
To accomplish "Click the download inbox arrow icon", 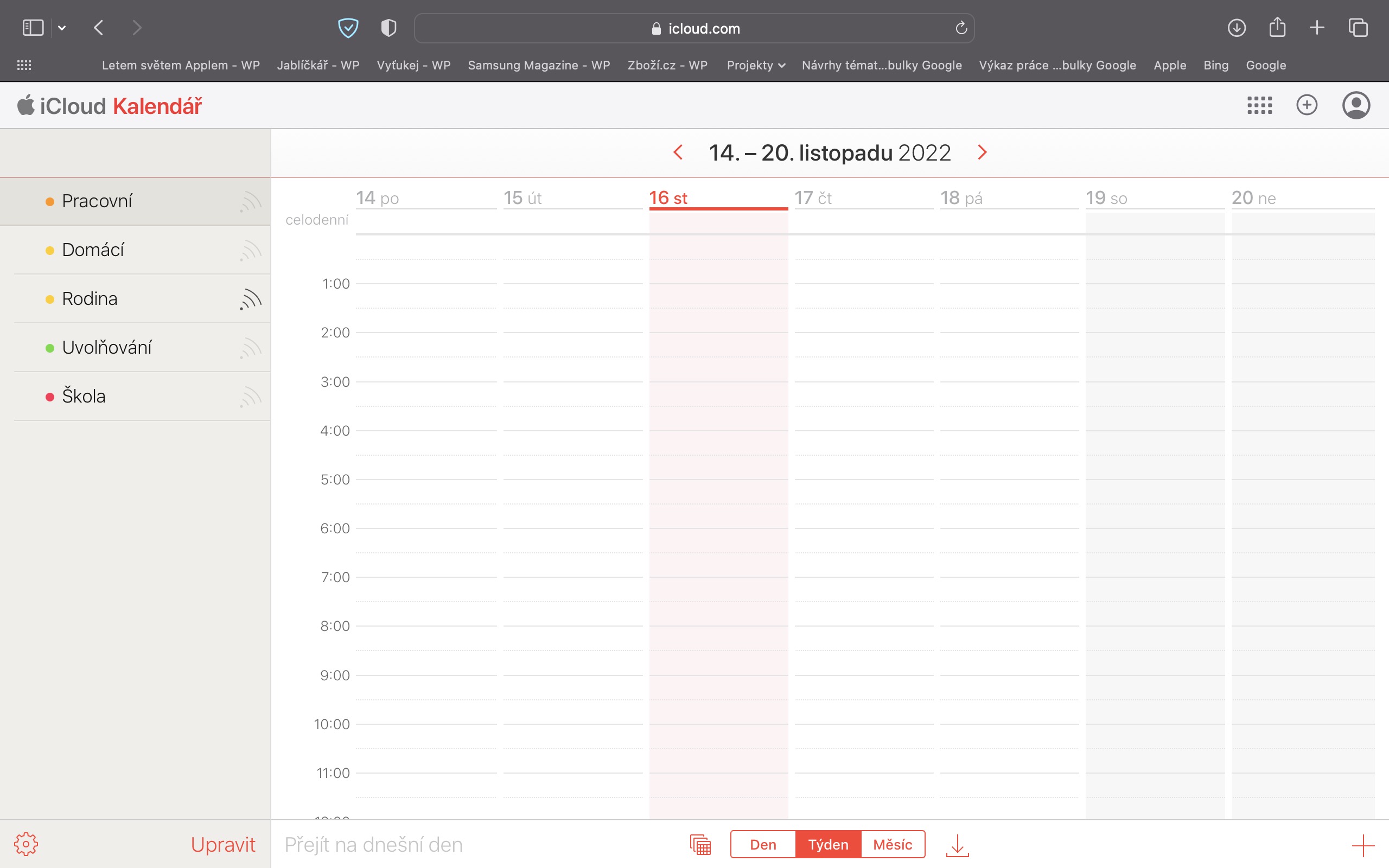I will point(957,845).
